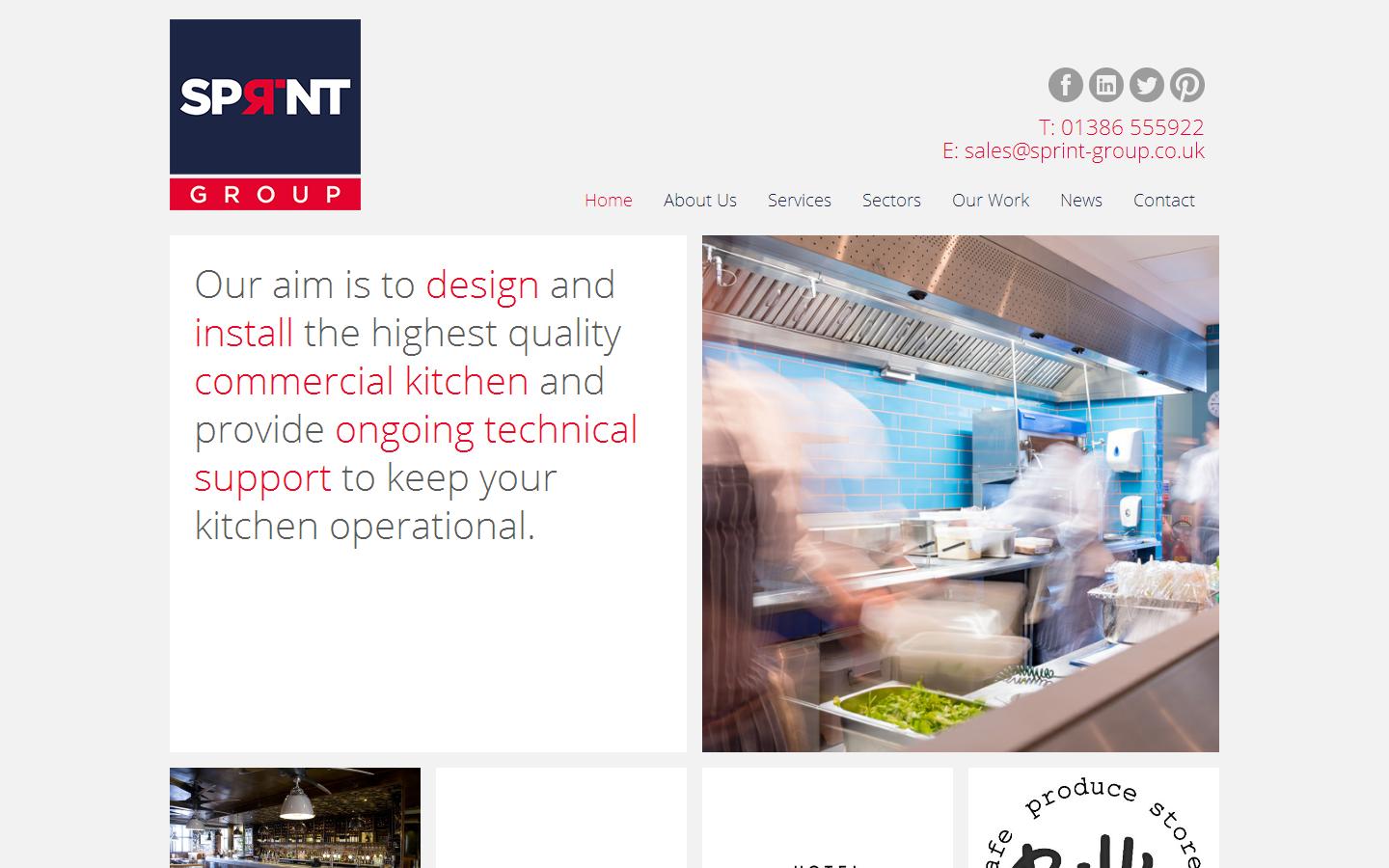Screen dimensions: 1389x868
Task: Open the Services menu item
Action: point(799,201)
